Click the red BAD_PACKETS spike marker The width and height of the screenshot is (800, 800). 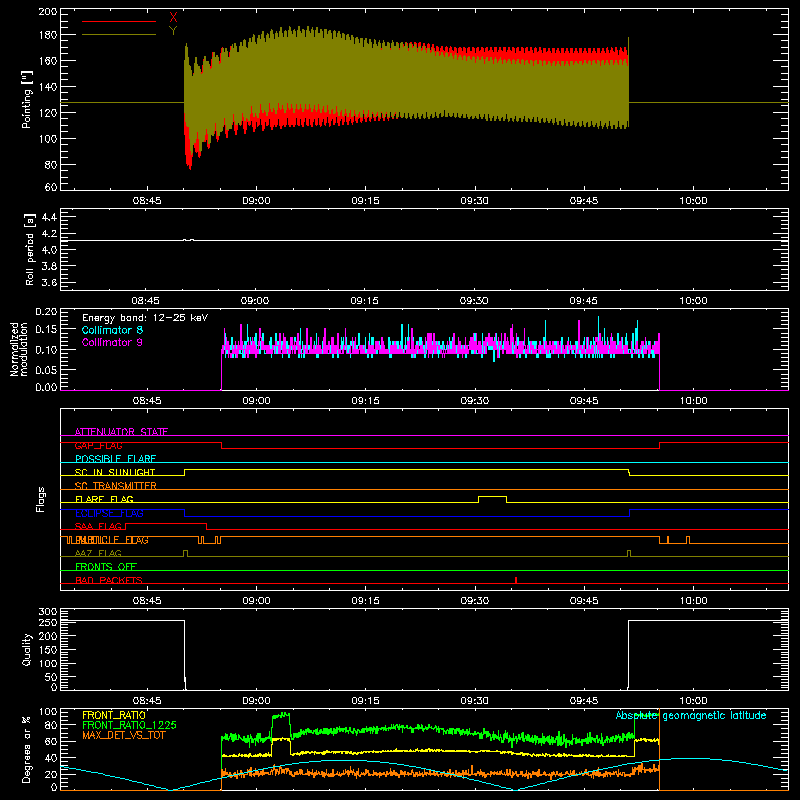pyautogui.click(x=516, y=580)
